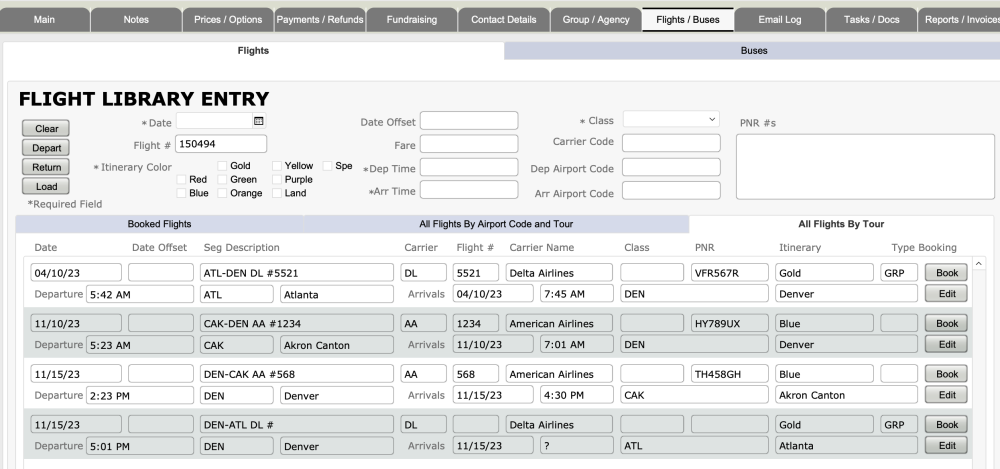Focus the Arr Airport Code field
Viewport: 1000px width, 469px height.
coord(671,190)
